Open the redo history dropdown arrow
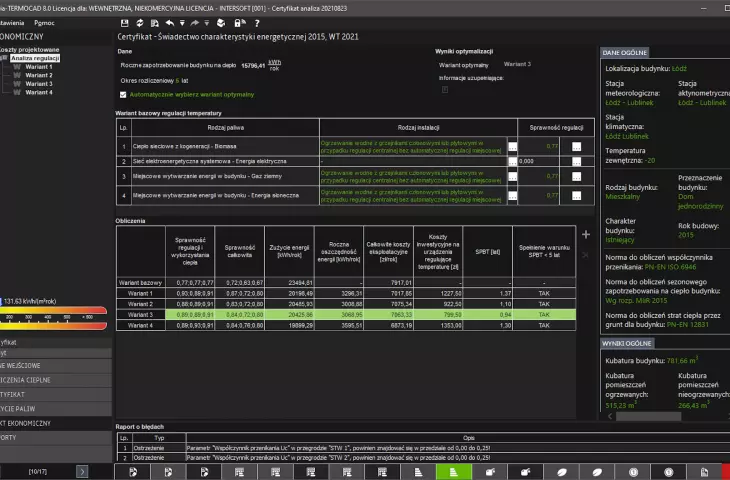 pyautogui.click(x=207, y=23)
